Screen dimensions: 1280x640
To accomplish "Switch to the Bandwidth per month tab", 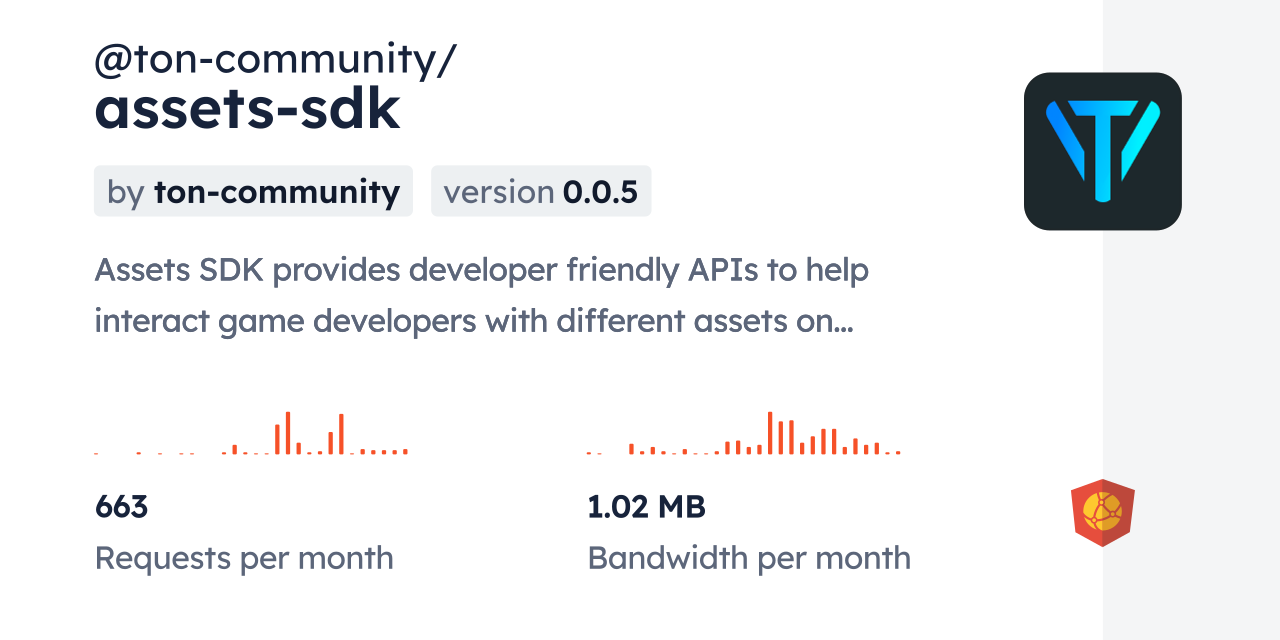I will click(749, 558).
